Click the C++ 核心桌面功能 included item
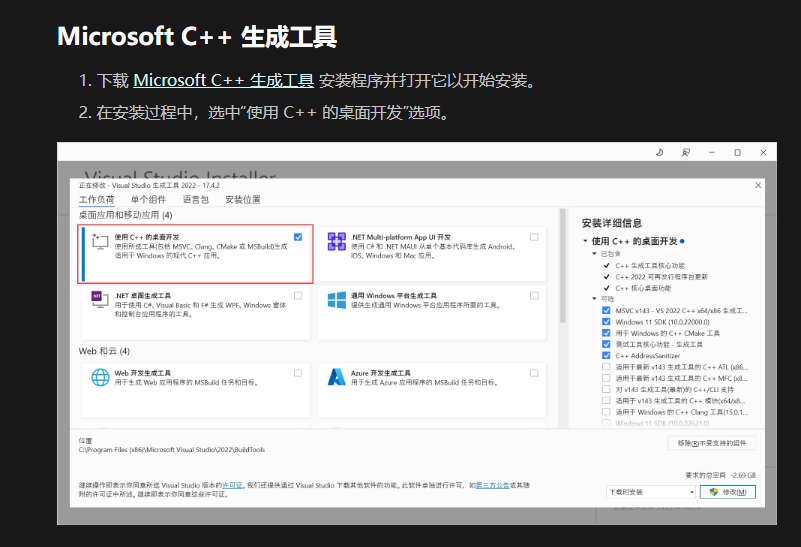This screenshot has width=801, height=547. 643,288
